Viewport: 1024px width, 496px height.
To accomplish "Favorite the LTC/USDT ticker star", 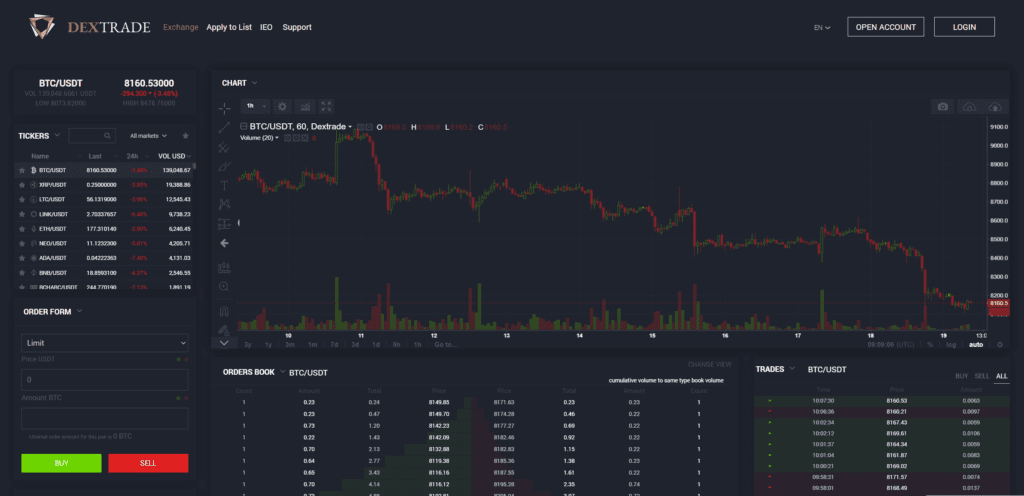I will click(x=22, y=199).
